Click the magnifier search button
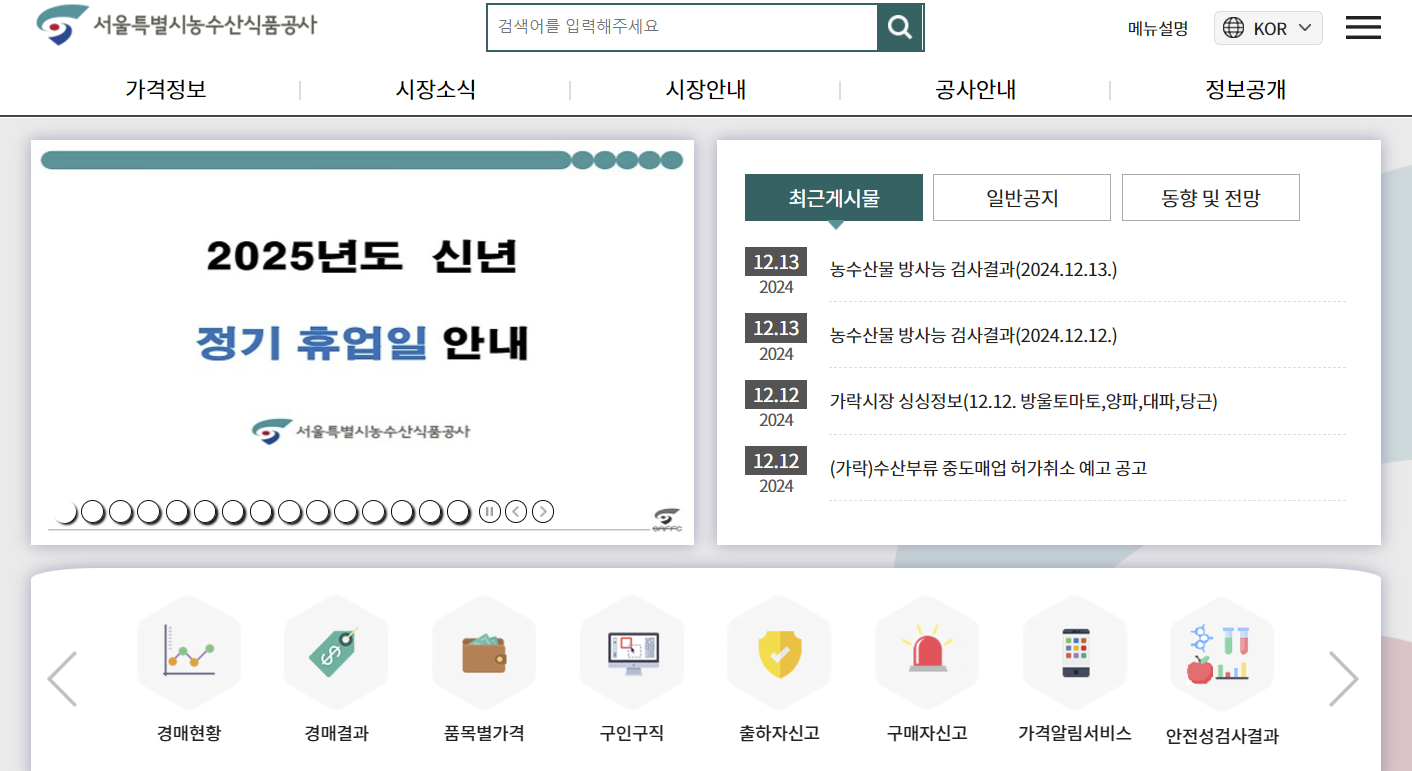1412x771 pixels. [900, 28]
